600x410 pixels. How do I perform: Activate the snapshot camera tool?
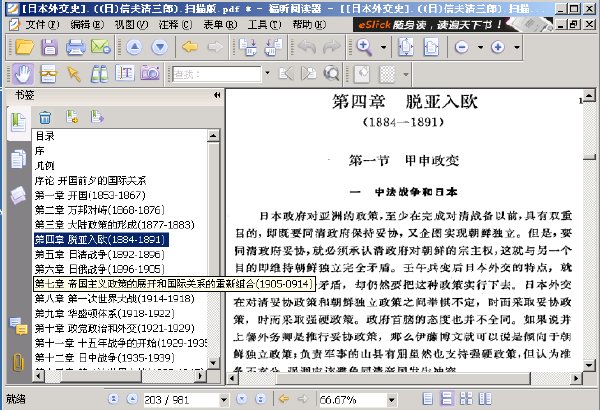150,73
